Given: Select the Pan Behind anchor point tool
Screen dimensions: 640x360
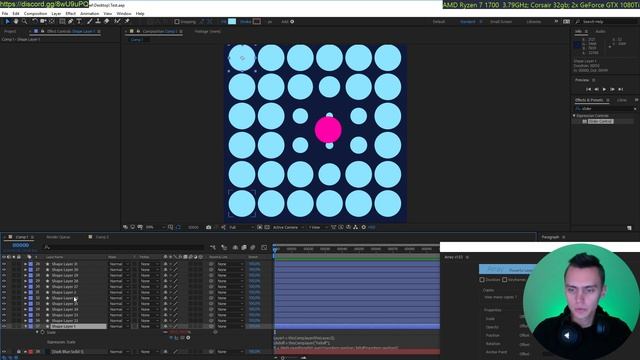Looking at the screenshot, I should pos(52,22).
